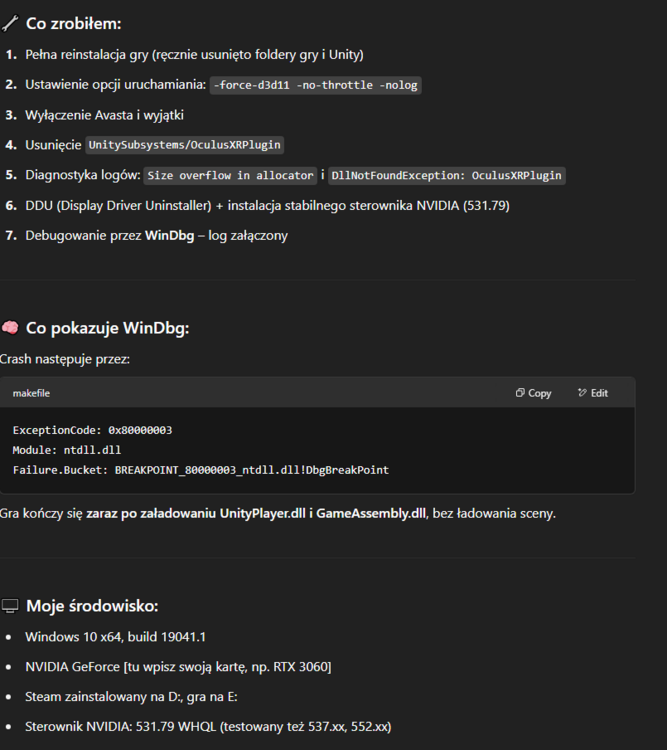Click 'Sterownik NVIDIA: 531.79 WHQL' bullet

click(x=208, y=727)
